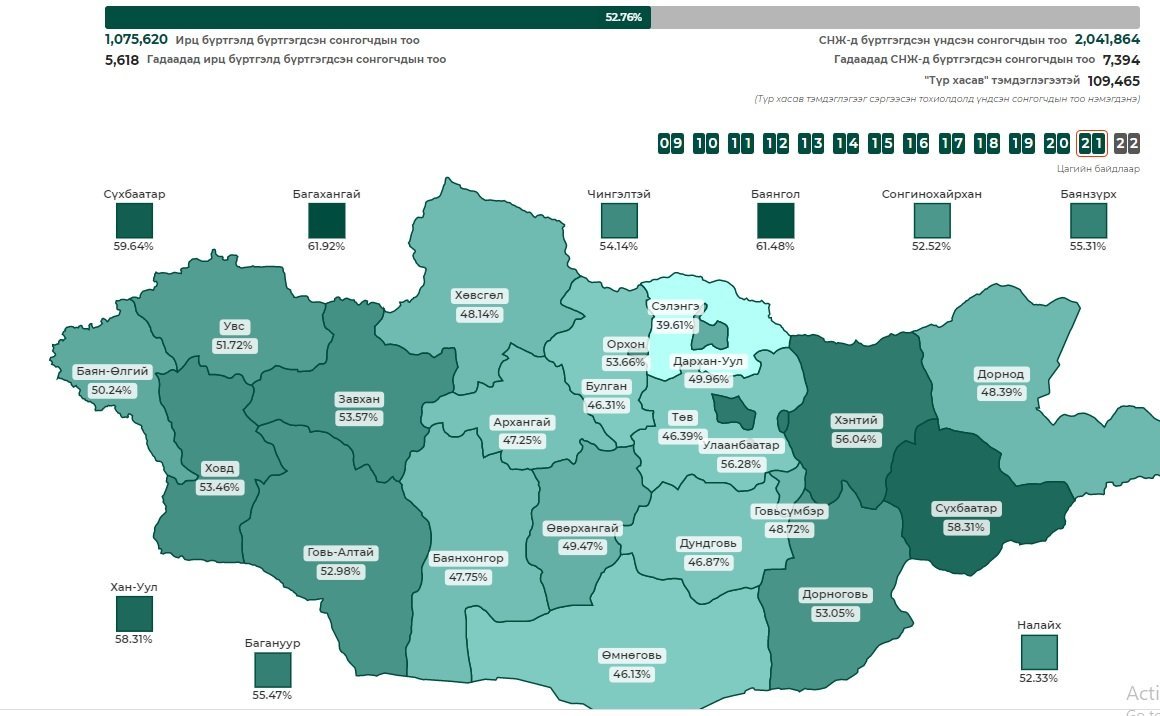Select the Хан-Уул district square
Viewport: 1160px width, 716px height.
pyautogui.click(x=134, y=615)
